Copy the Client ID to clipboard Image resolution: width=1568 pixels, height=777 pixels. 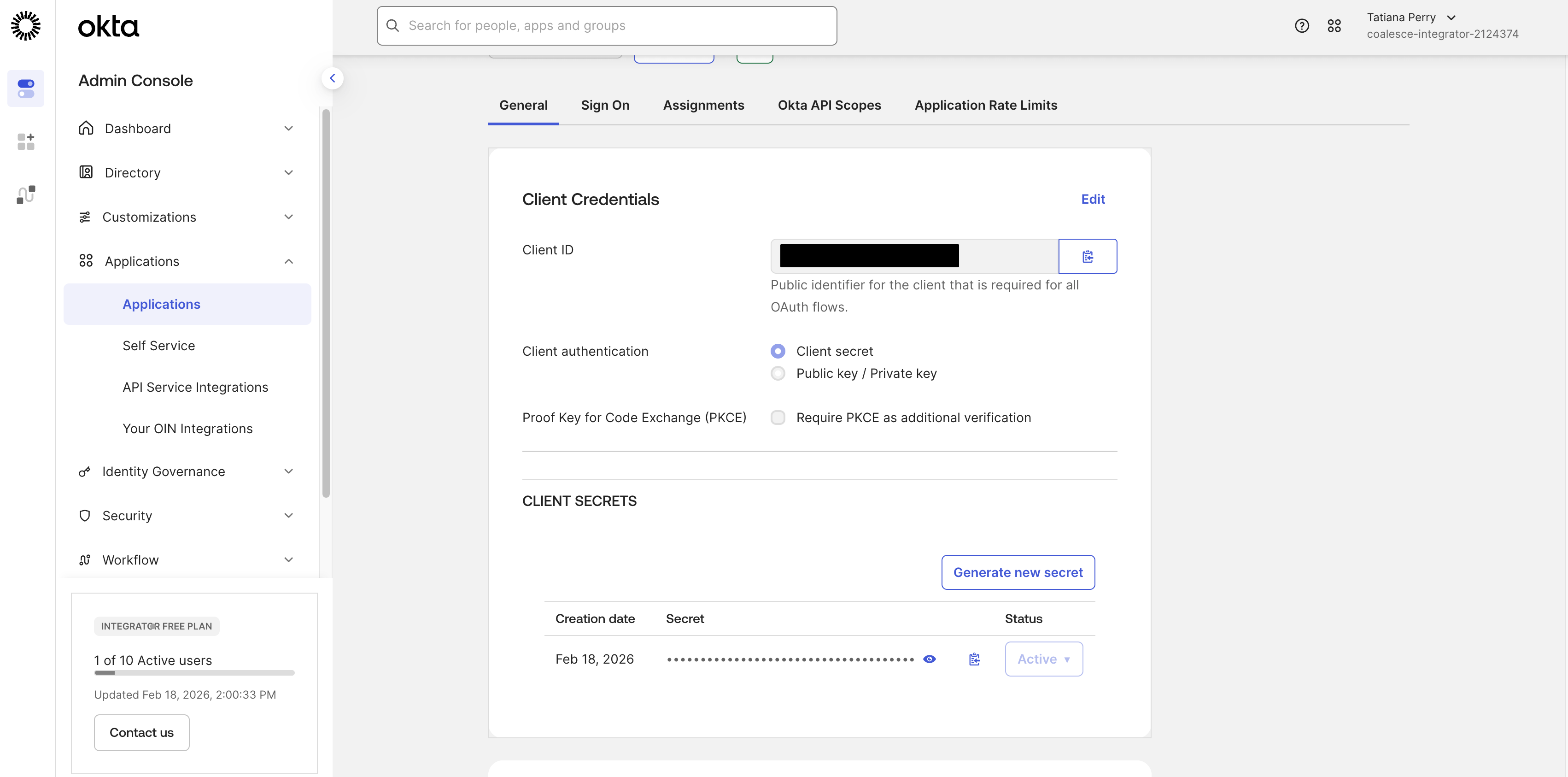coord(1087,256)
